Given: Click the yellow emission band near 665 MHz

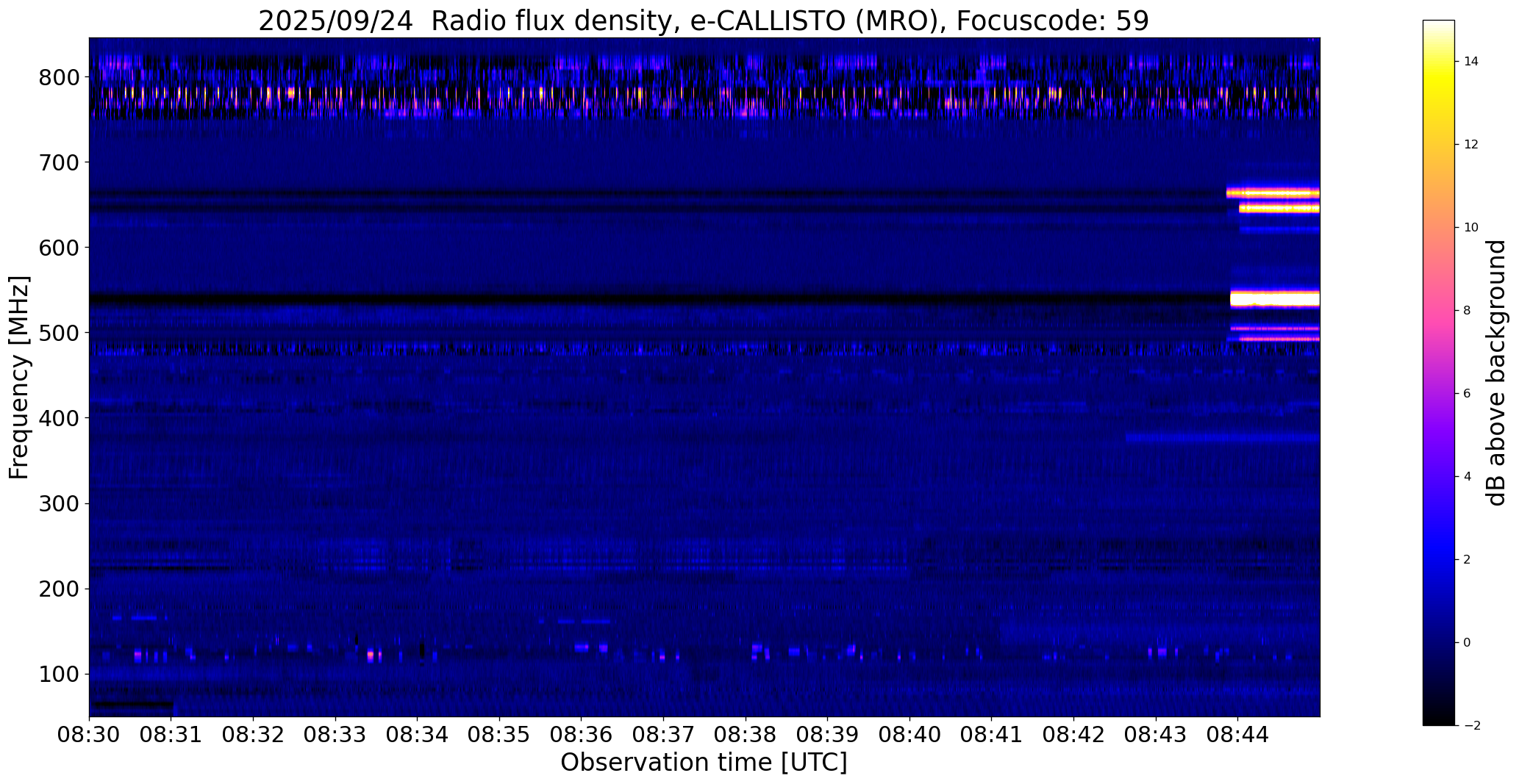Looking at the screenshot, I should (x=1273, y=193).
